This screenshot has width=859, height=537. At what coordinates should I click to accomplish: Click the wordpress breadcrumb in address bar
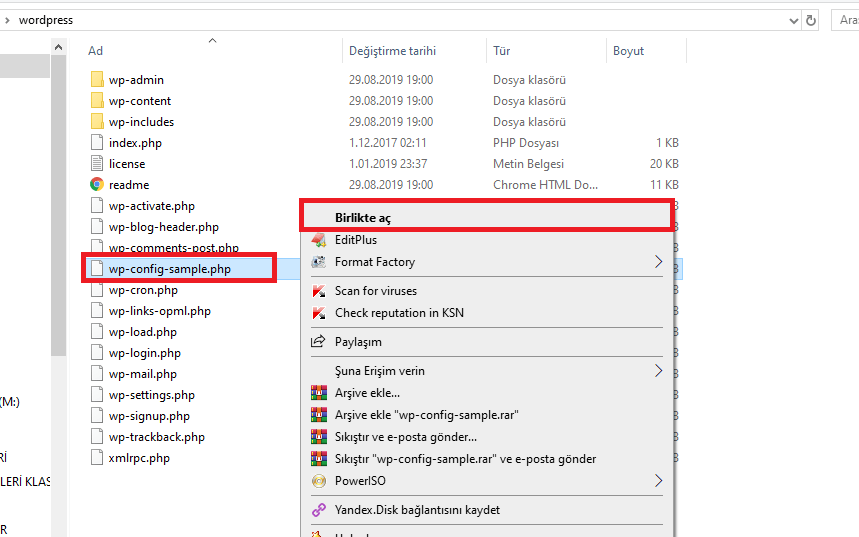point(45,20)
